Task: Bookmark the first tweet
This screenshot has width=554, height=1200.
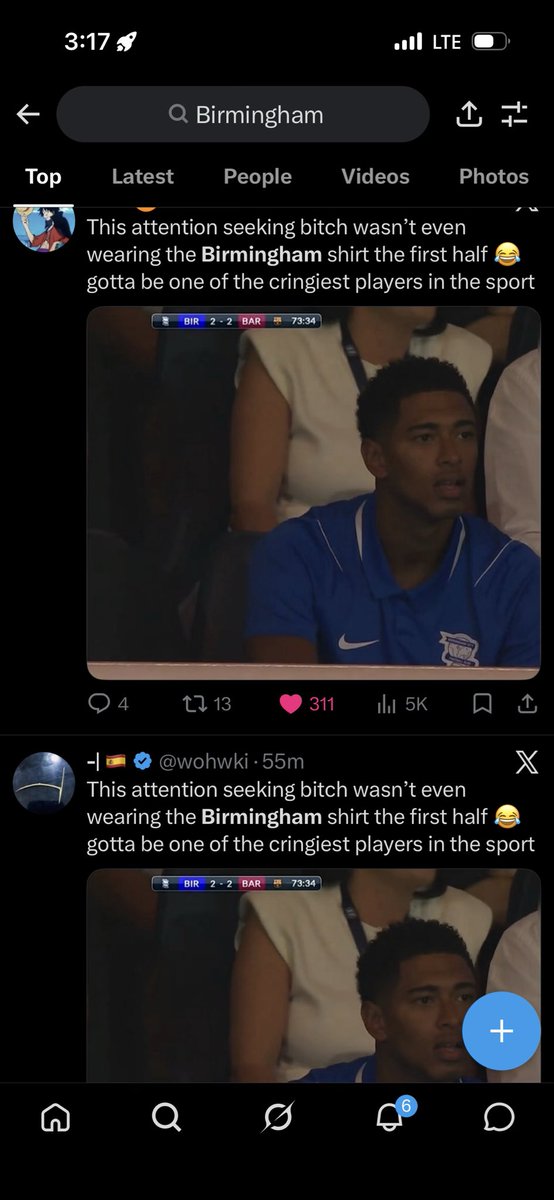Action: point(482,704)
